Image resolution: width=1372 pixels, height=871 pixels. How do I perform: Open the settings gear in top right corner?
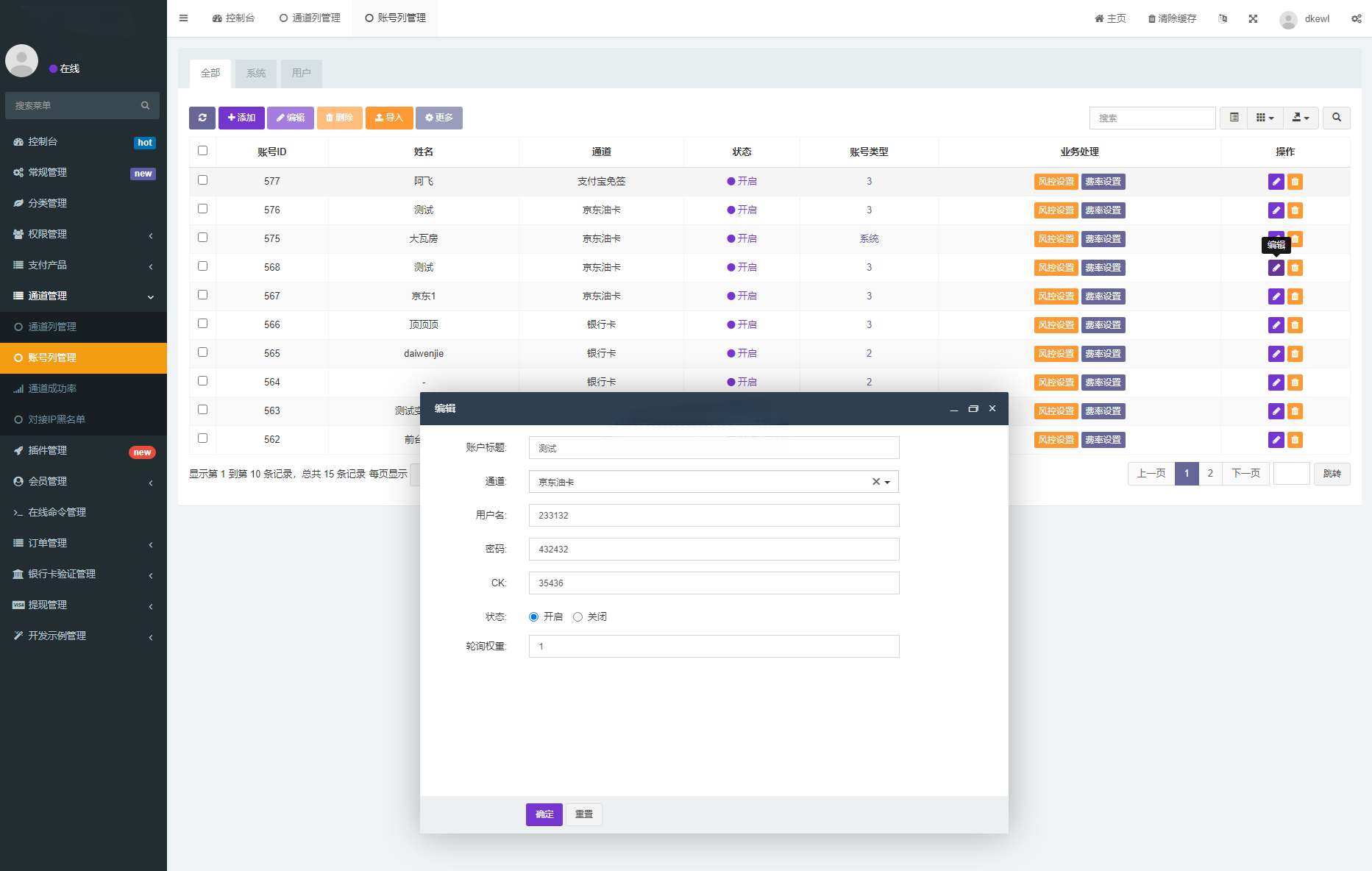point(1357,18)
